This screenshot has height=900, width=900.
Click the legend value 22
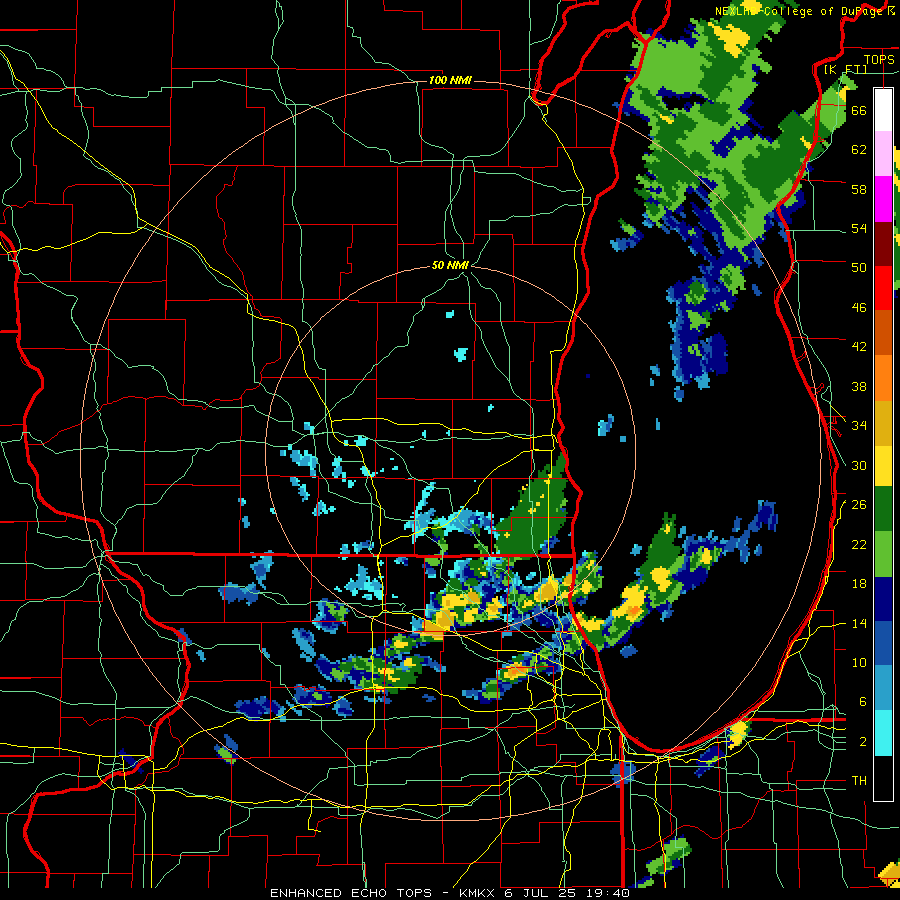[859, 544]
